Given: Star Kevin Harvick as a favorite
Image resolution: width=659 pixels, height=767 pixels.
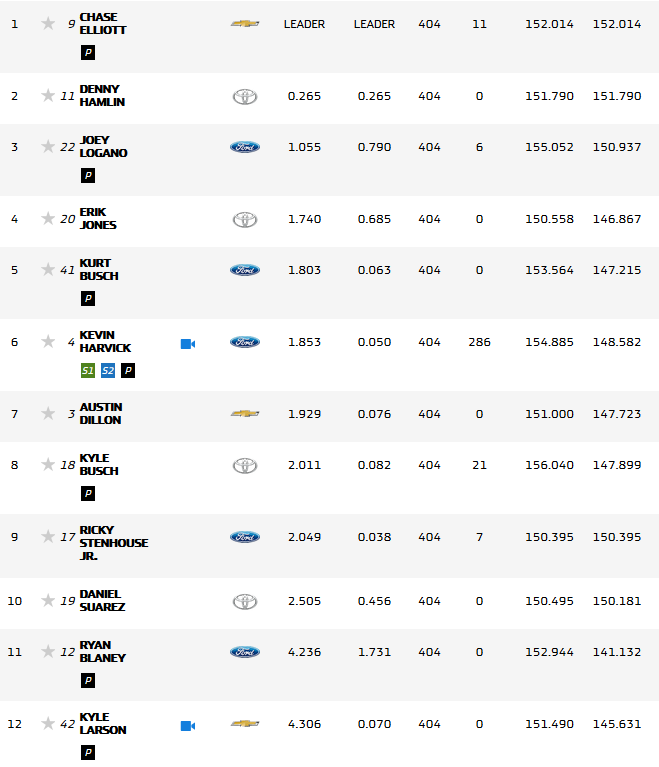Looking at the screenshot, I should click(x=48, y=341).
